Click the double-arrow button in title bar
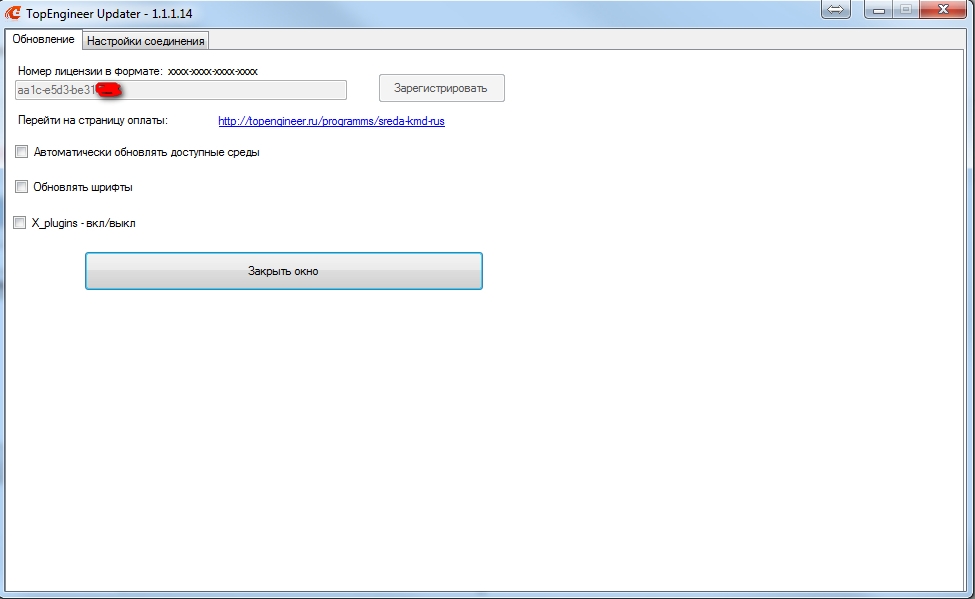The width and height of the screenshot is (975, 599). (x=836, y=9)
